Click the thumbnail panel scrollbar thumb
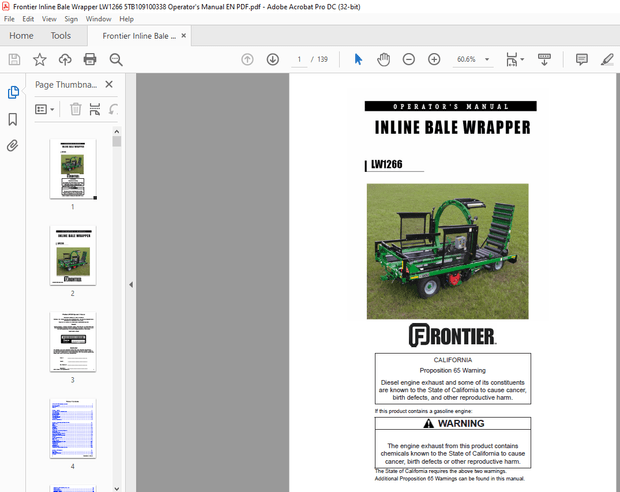Screen dimensions: 620x492 click(x=117, y=141)
